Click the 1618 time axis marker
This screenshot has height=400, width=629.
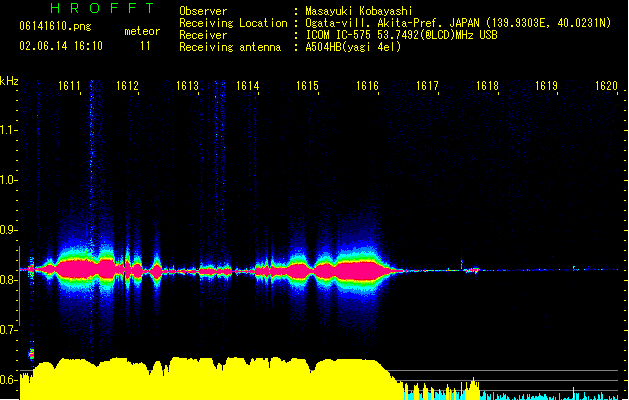(x=487, y=85)
